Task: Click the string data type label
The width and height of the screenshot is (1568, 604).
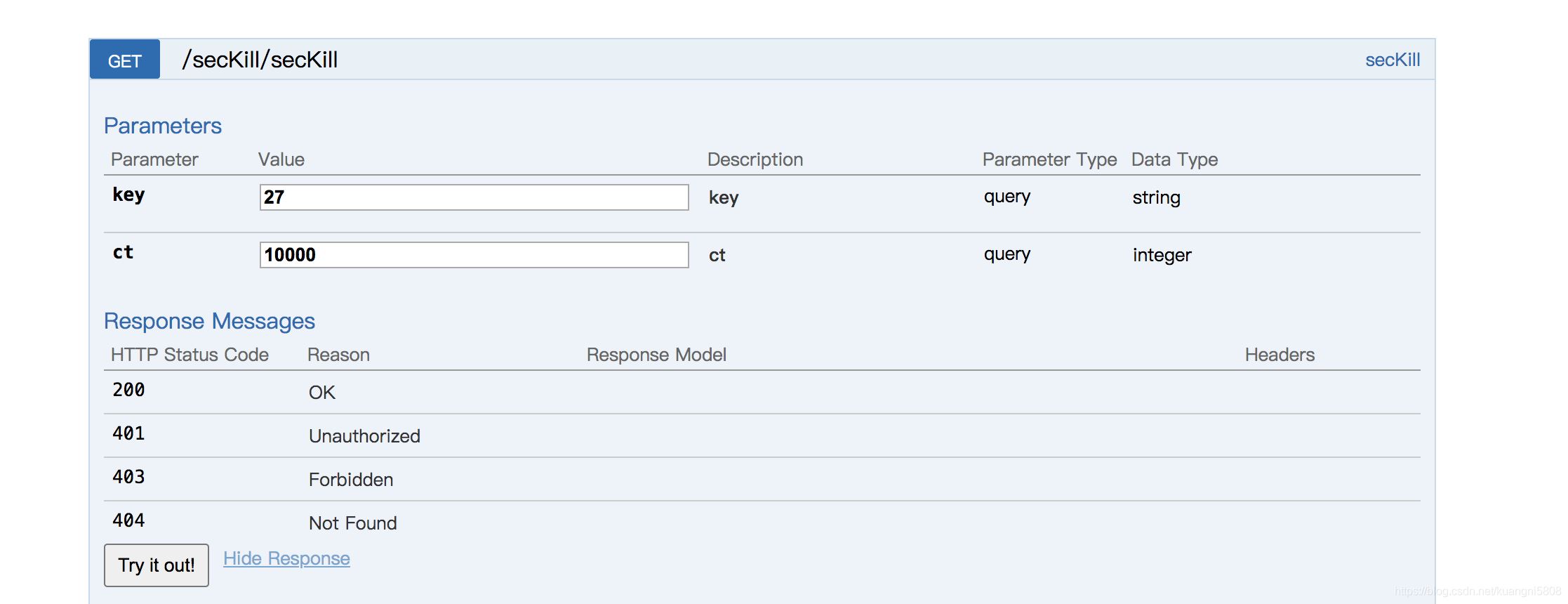Action: click(1156, 198)
